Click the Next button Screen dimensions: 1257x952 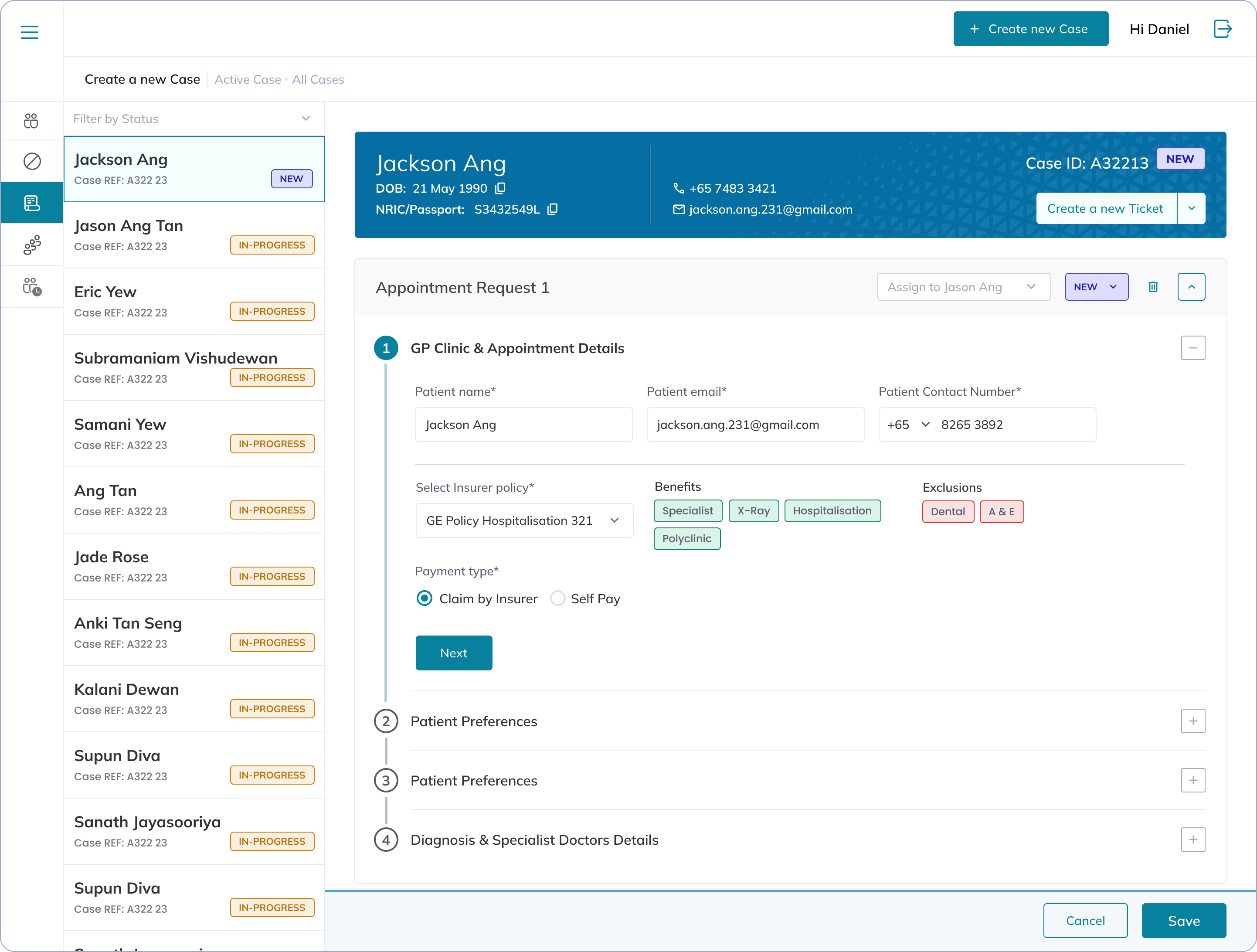click(x=453, y=653)
